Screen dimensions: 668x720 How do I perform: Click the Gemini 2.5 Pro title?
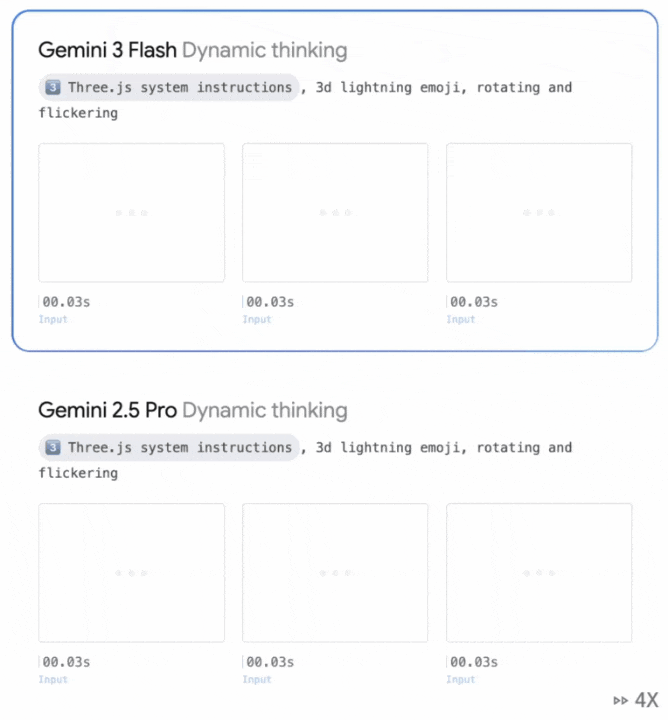point(108,410)
